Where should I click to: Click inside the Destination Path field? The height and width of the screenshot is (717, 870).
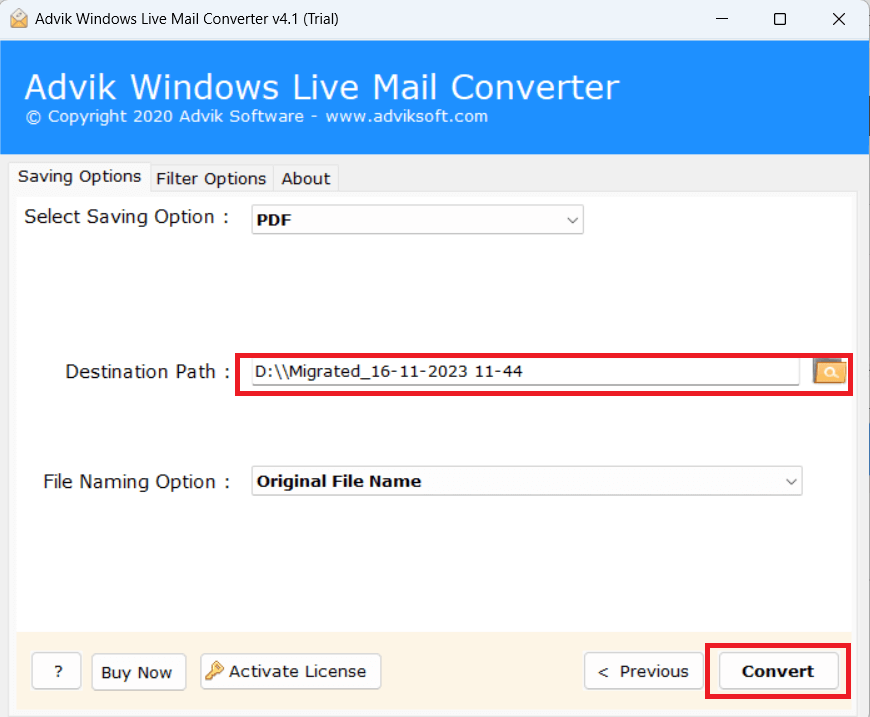pos(525,371)
